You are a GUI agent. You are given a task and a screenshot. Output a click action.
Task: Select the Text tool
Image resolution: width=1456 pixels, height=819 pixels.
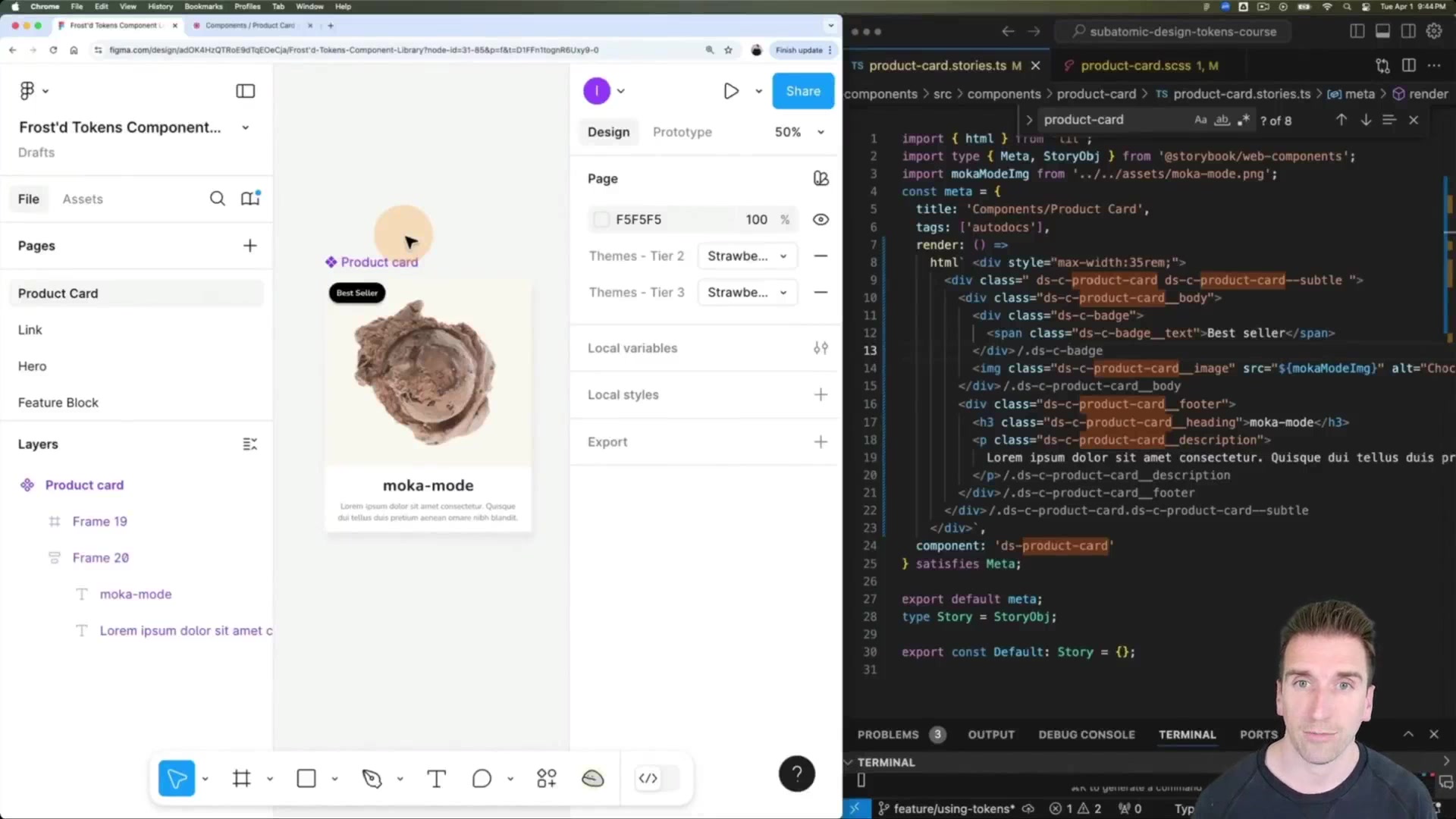click(x=436, y=778)
